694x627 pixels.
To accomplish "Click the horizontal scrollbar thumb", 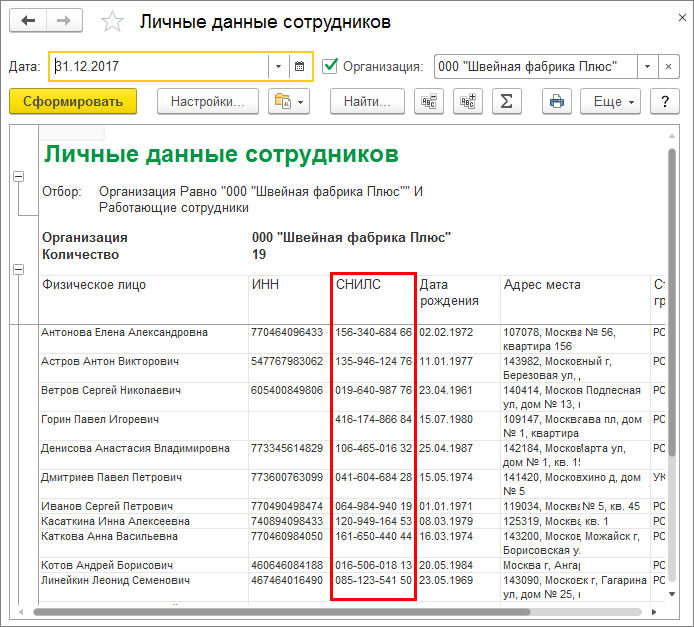I will (282, 612).
